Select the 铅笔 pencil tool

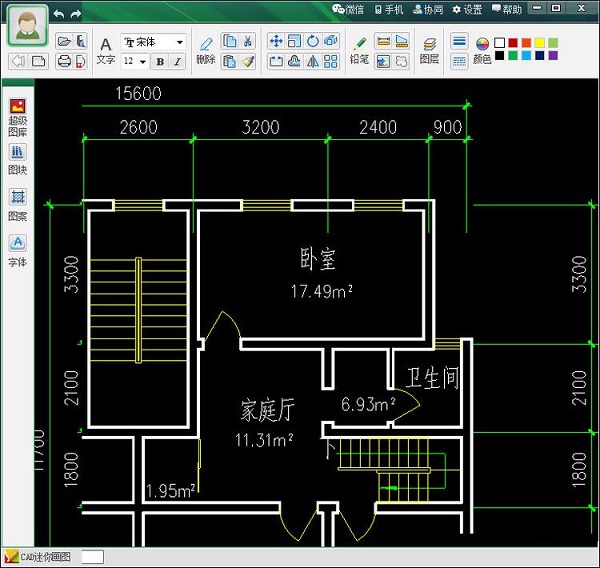pos(359,49)
